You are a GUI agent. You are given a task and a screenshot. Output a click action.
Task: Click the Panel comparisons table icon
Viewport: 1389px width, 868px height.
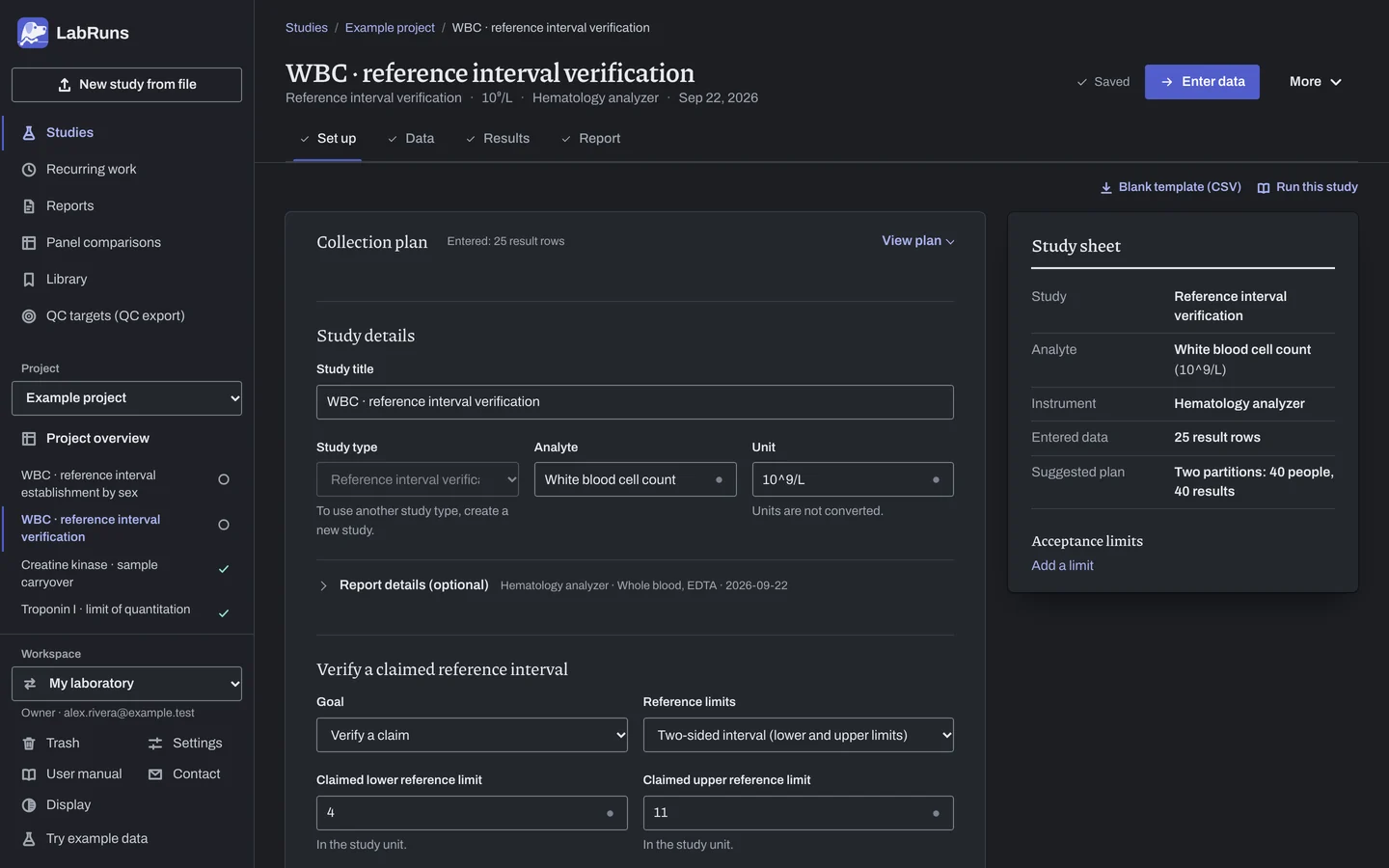(29, 243)
